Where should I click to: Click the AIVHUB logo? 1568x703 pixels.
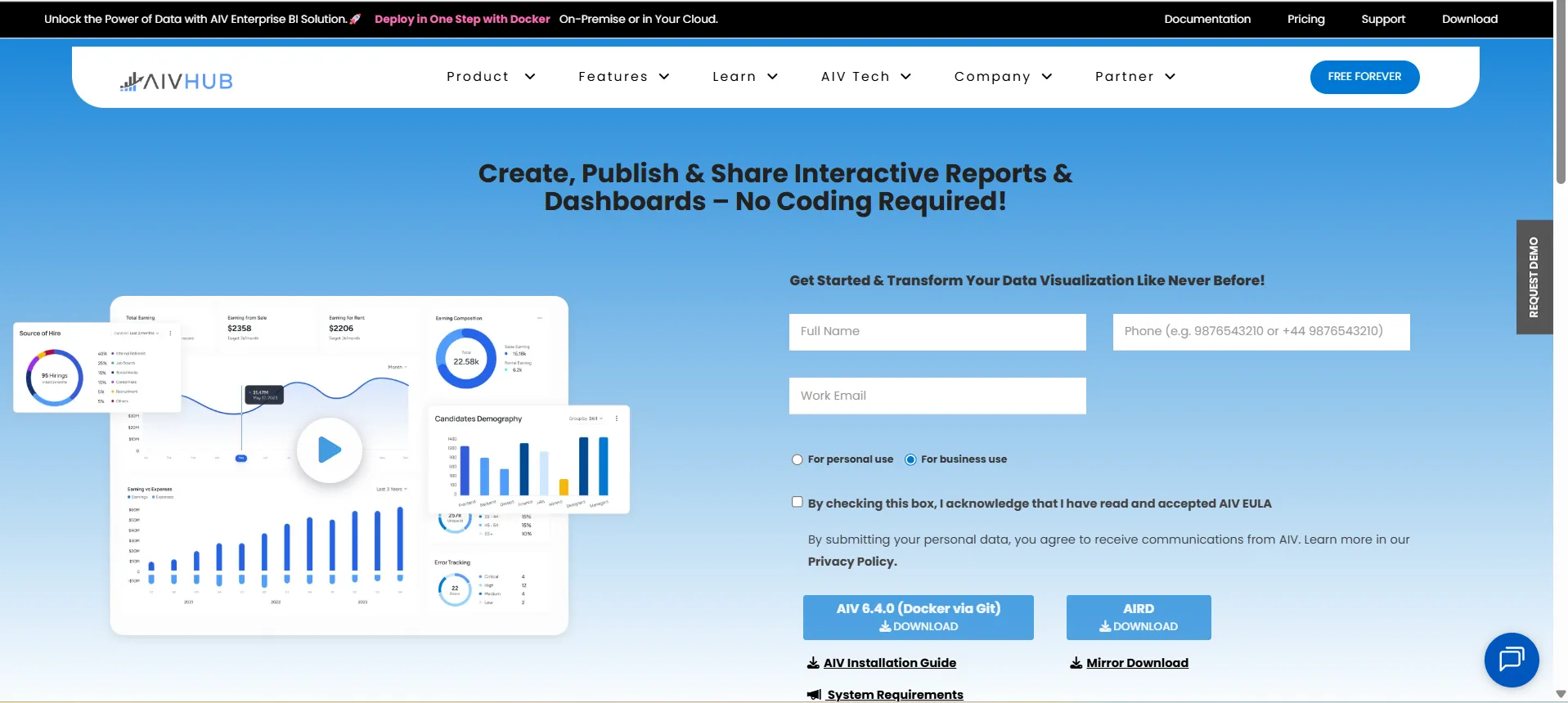tap(177, 80)
